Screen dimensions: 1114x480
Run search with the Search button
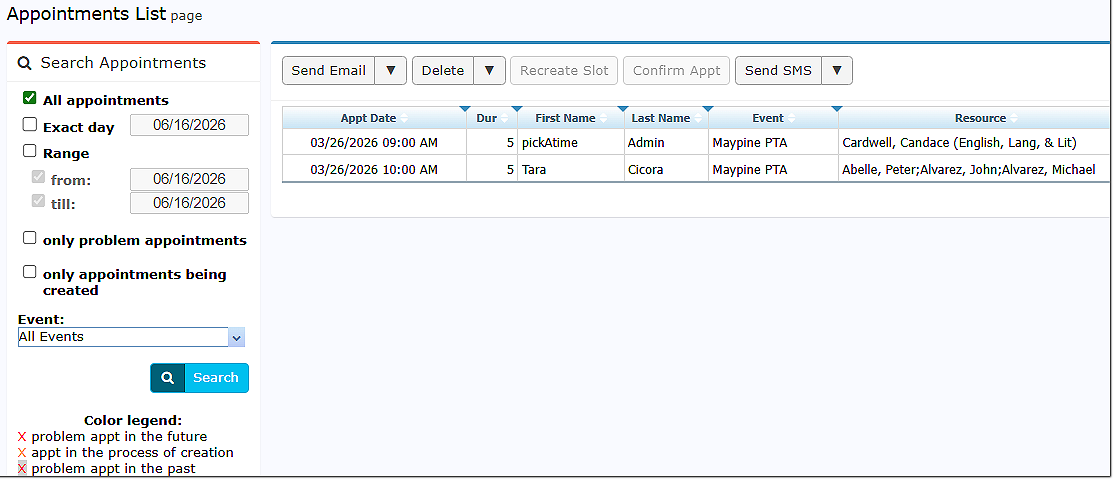[x=200, y=378]
